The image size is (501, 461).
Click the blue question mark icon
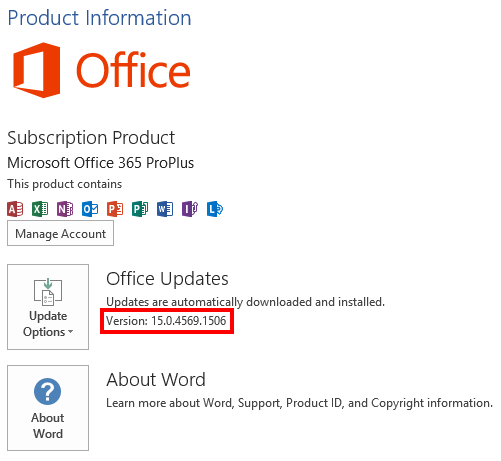tap(48, 392)
